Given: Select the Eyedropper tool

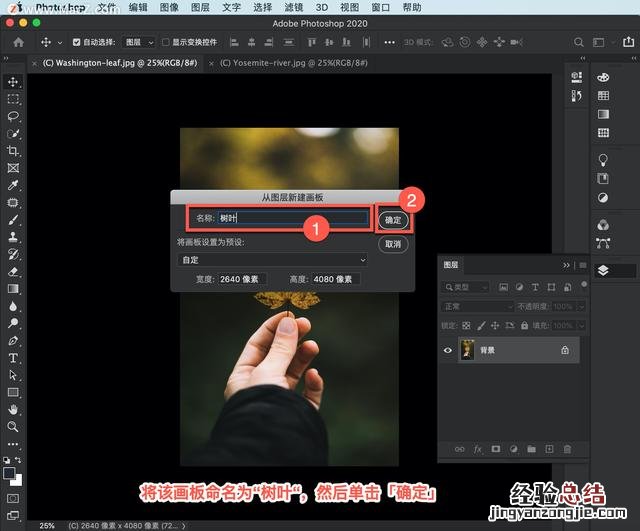Looking at the screenshot, I should pyautogui.click(x=13, y=185).
